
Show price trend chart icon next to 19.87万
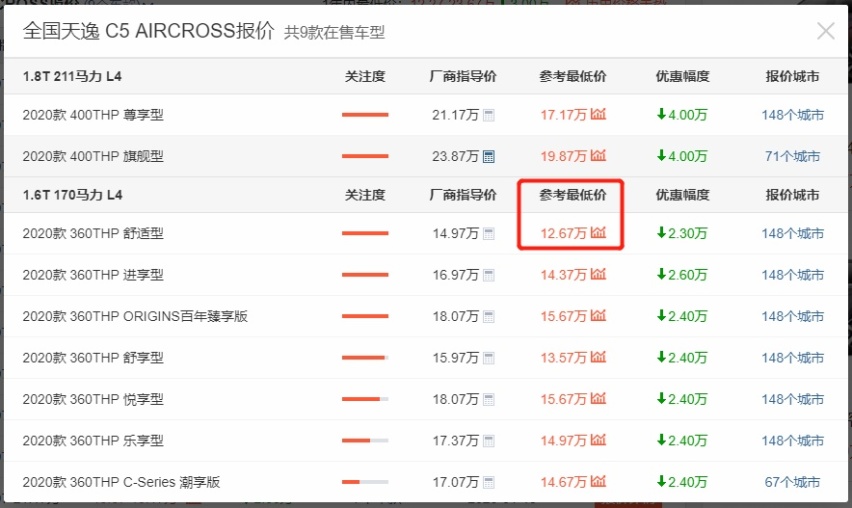[598, 155]
